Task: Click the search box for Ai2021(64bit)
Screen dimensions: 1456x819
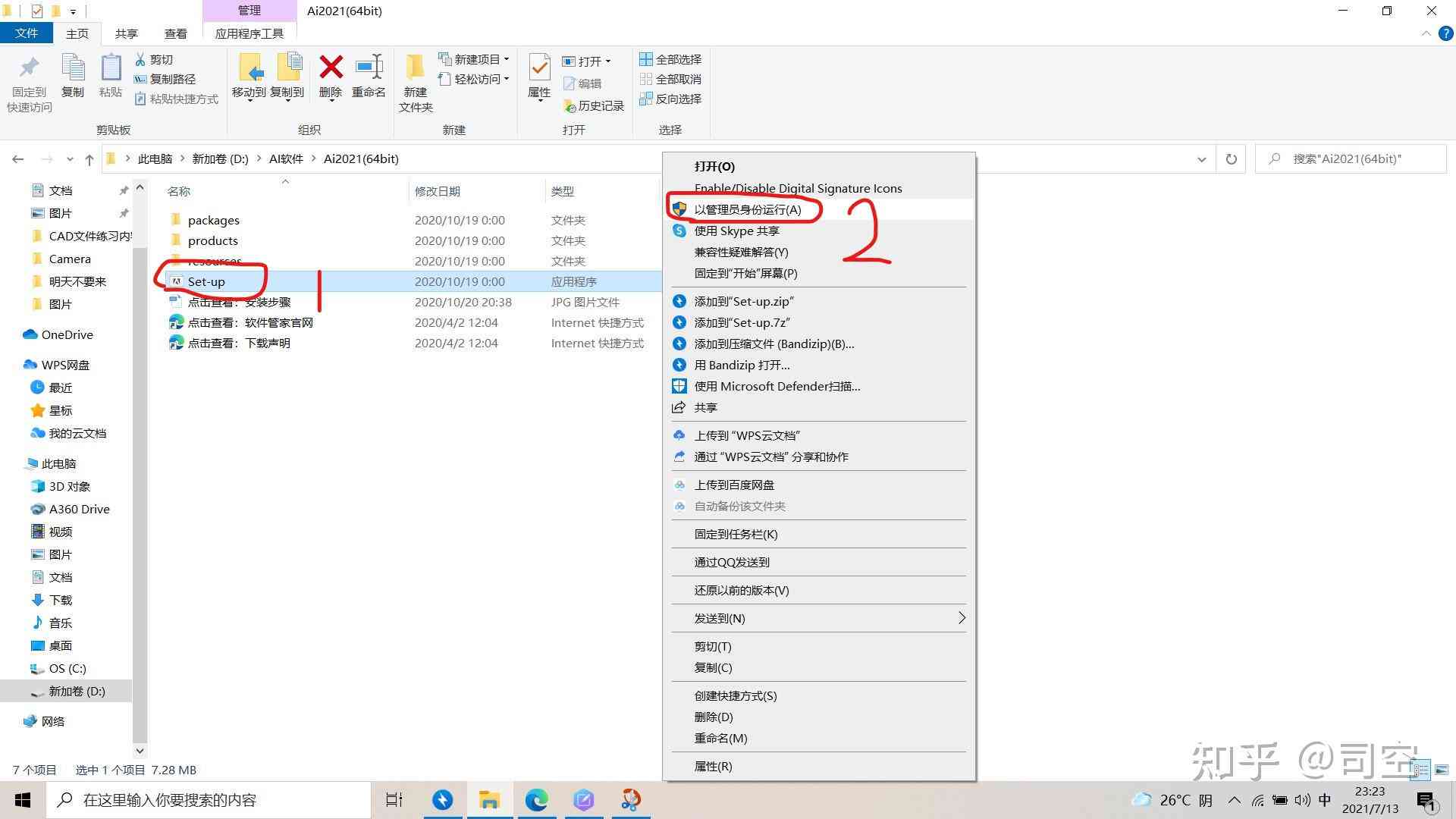Action: pyautogui.click(x=1350, y=159)
